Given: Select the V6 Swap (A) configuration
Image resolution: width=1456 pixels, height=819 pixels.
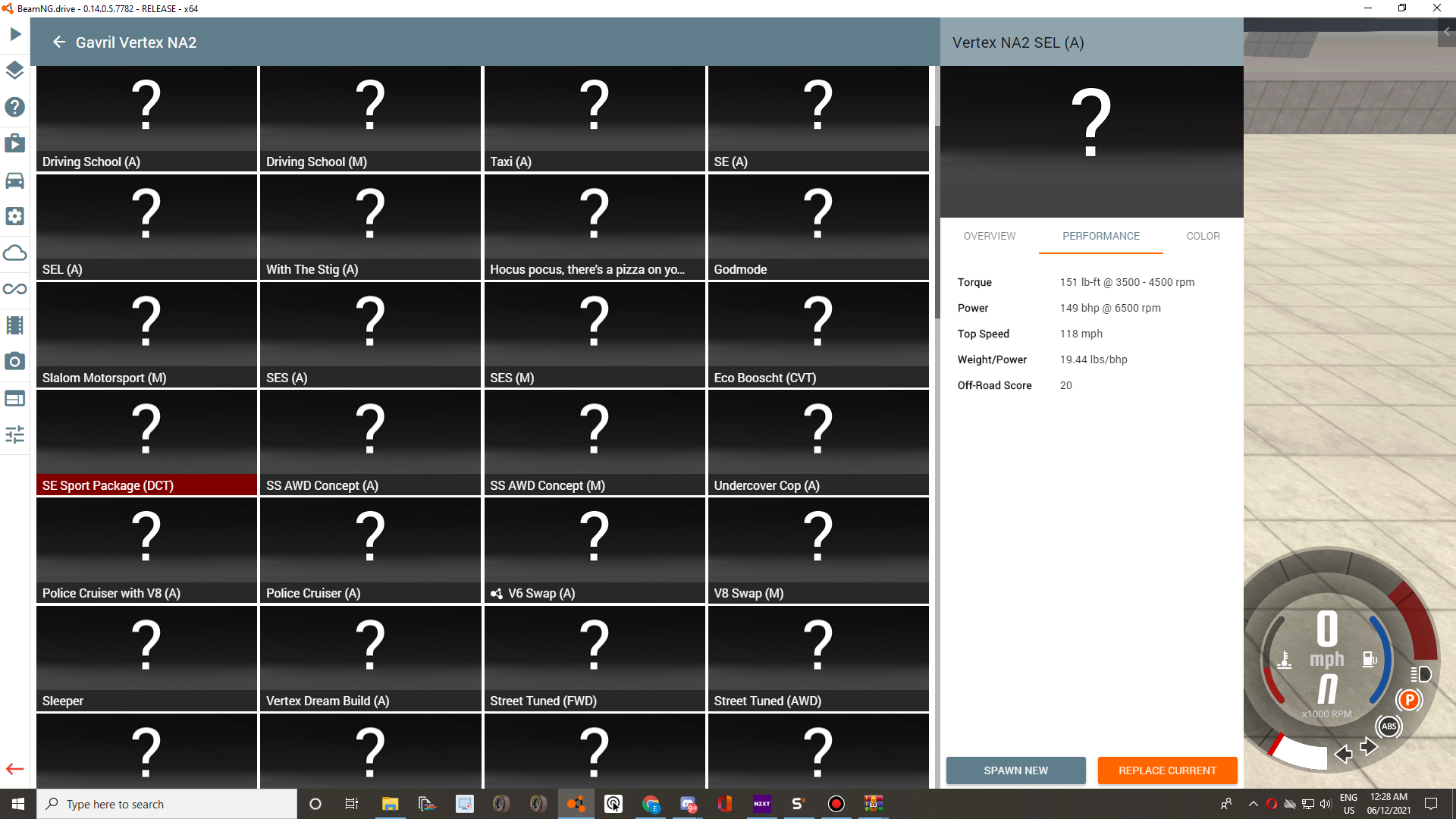Looking at the screenshot, I should pos(595,551).
